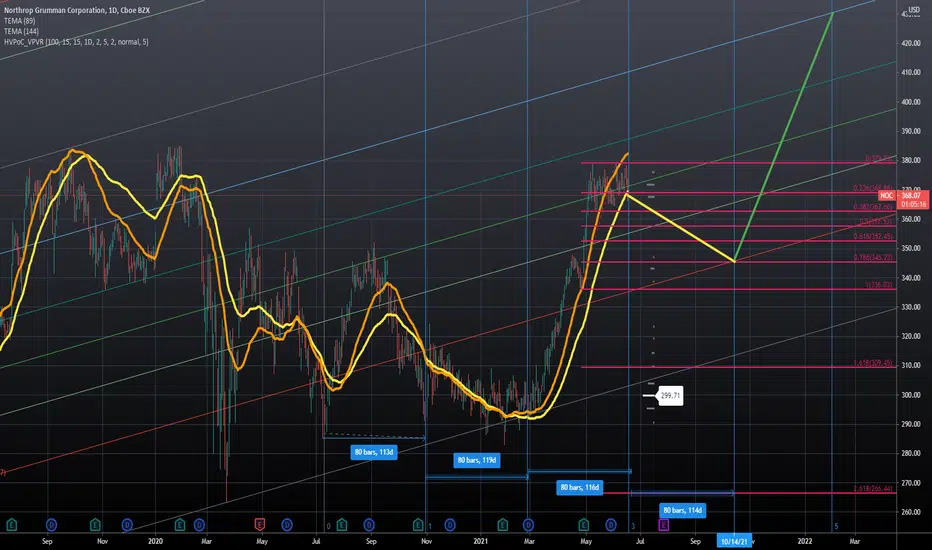
Task: Open the red earnings marker above May 2020
Action: click(x=260, y=524)
